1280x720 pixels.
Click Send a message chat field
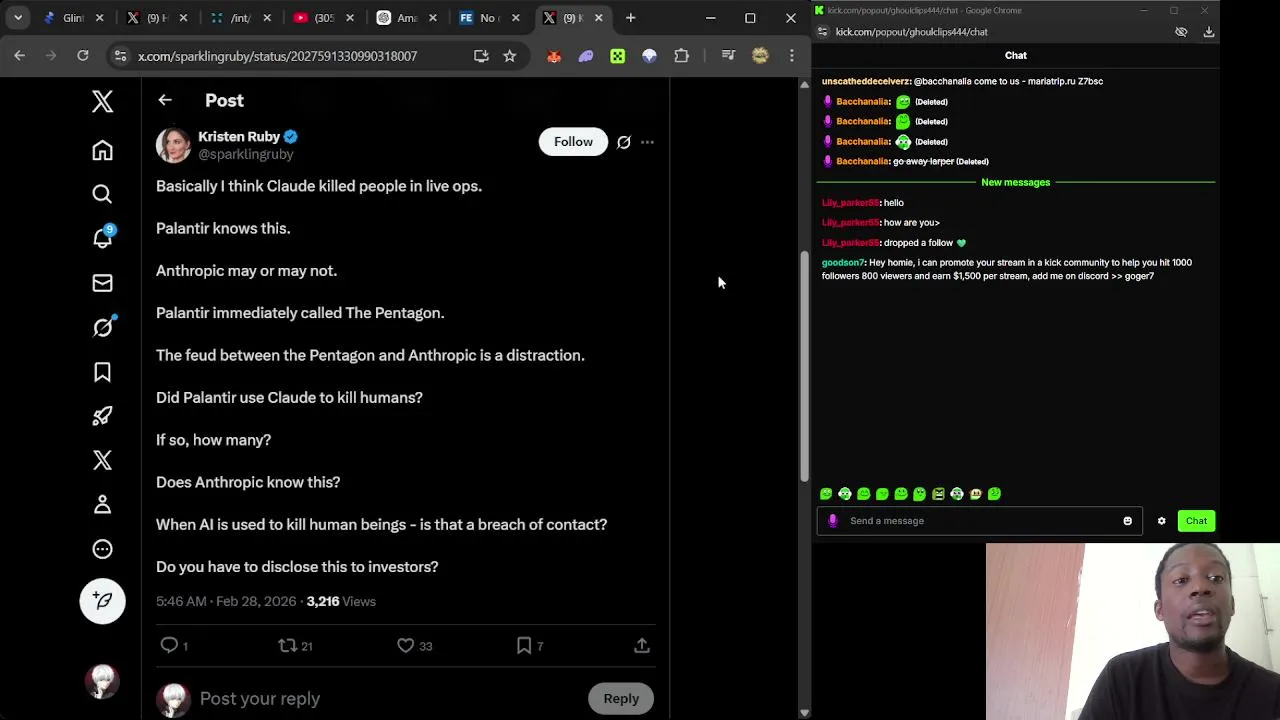(x=980, y=521)
